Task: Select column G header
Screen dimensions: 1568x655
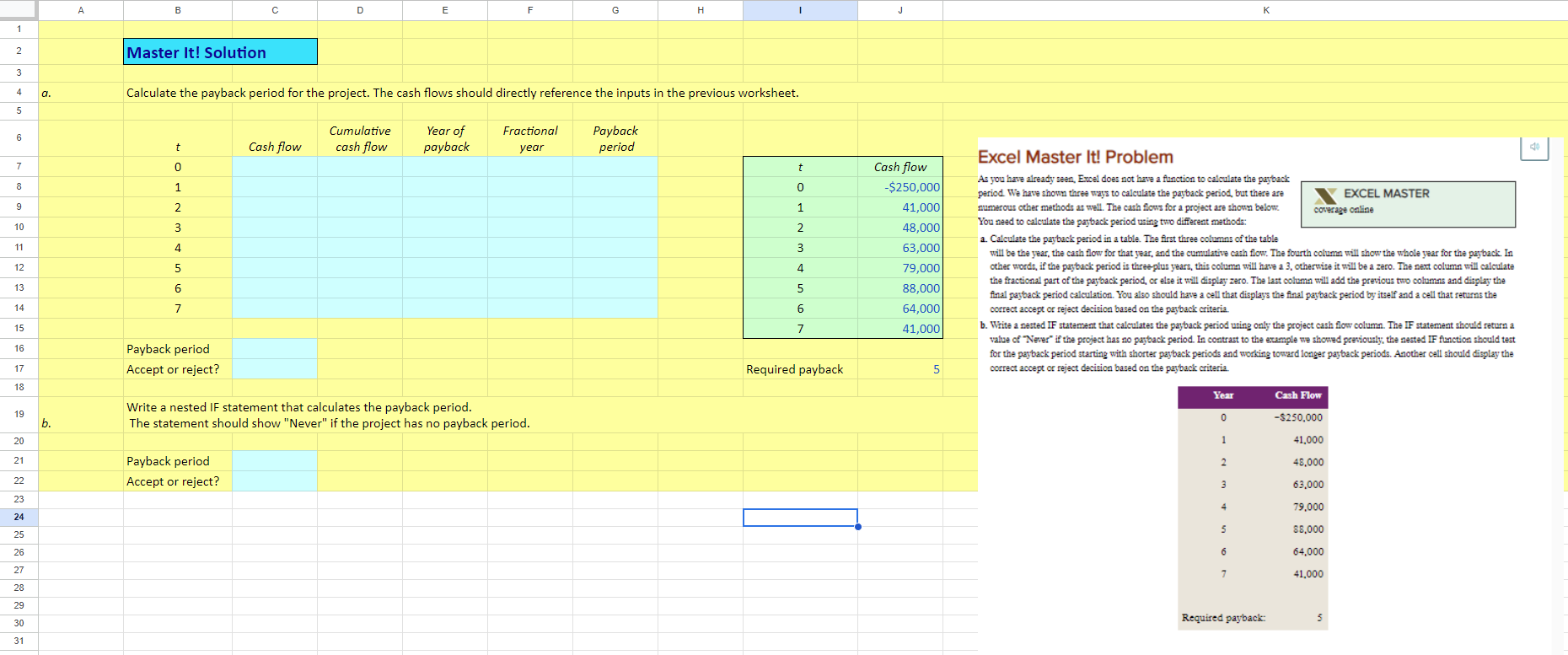Action: (615, 10)
